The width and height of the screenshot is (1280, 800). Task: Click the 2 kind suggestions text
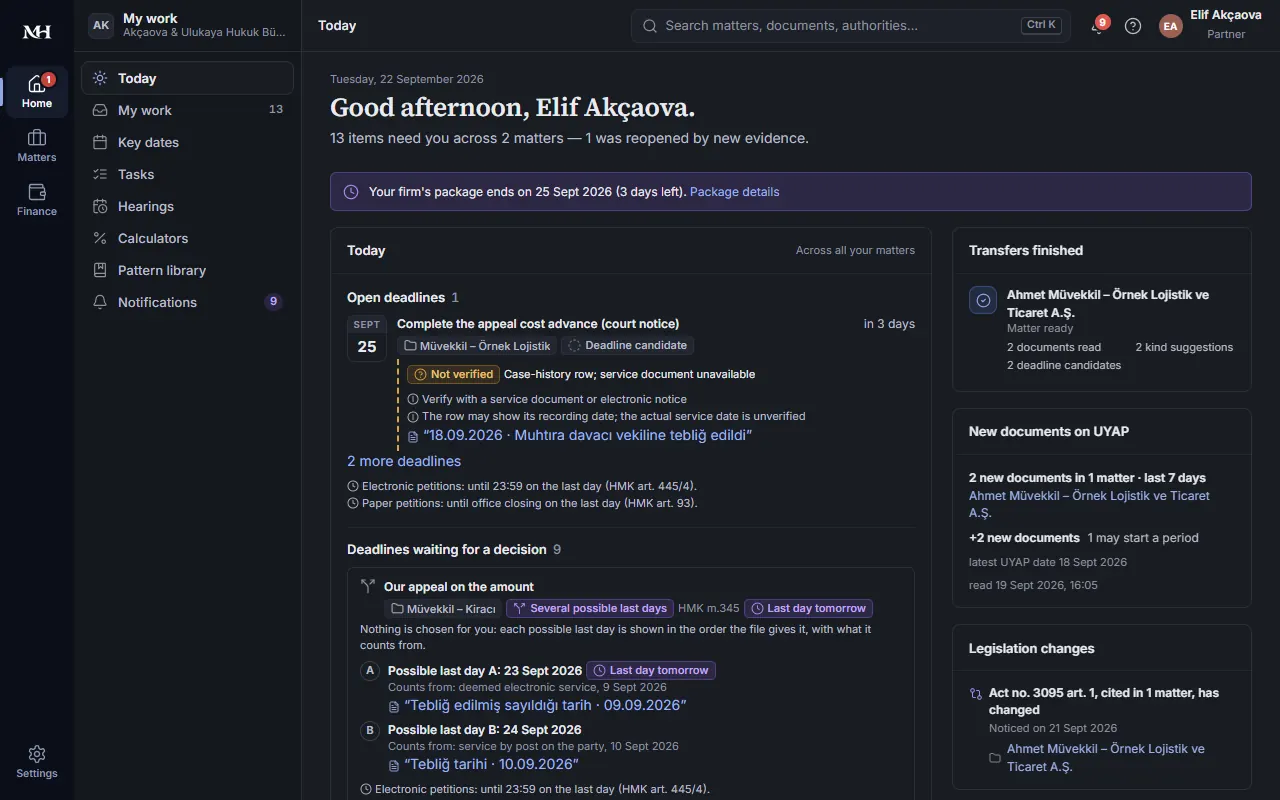(x=1184, y=347)
